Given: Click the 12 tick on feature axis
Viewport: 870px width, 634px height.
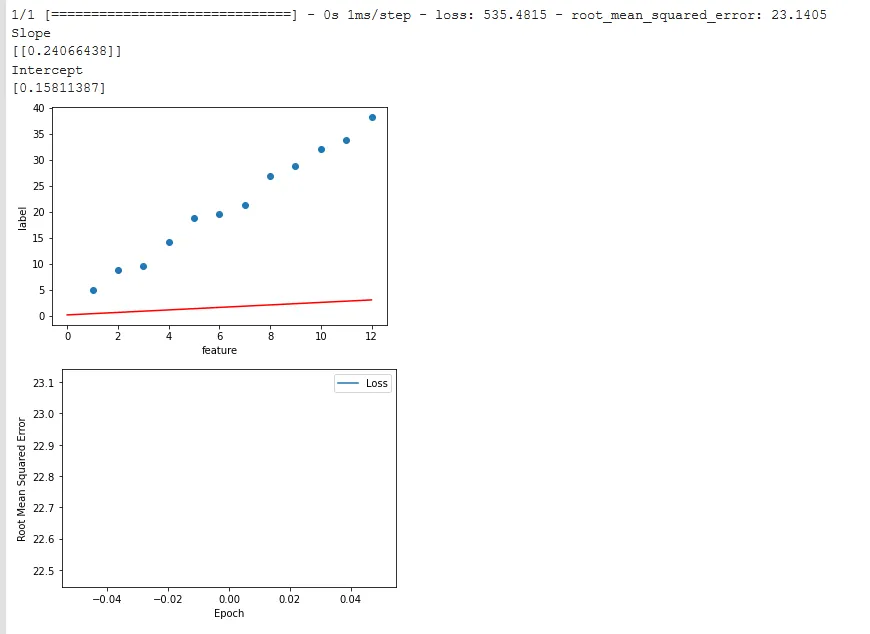Looking at the screenshot, I should 371,336.
